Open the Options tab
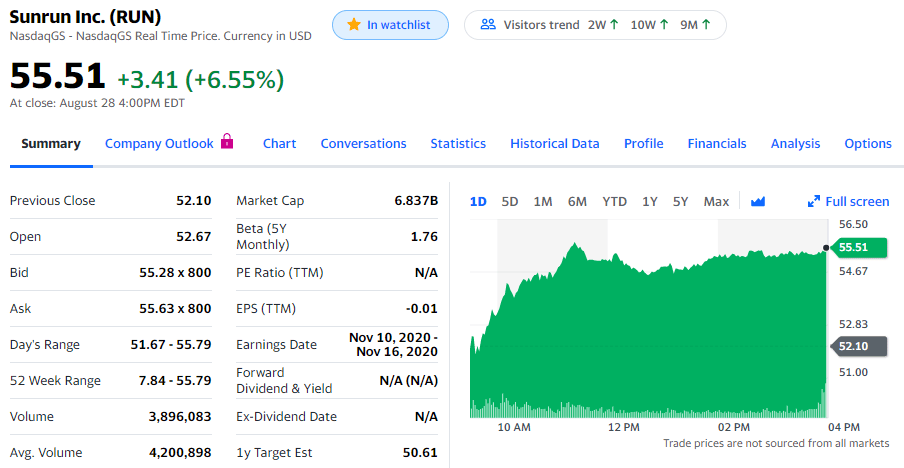Viewport: 904px width, 468px height. (x=867, y=143)
